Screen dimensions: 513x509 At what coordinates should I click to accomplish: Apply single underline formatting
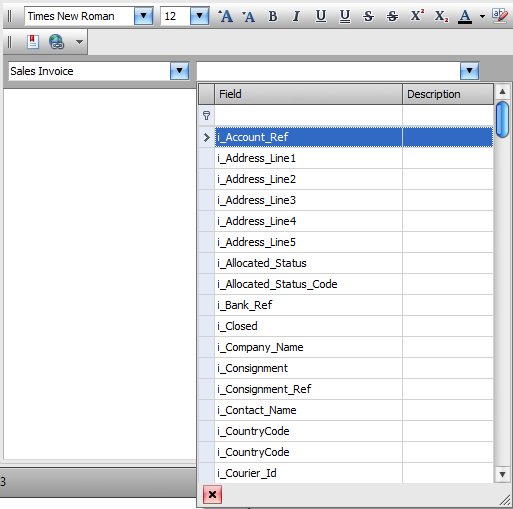[x=321, y=16]
